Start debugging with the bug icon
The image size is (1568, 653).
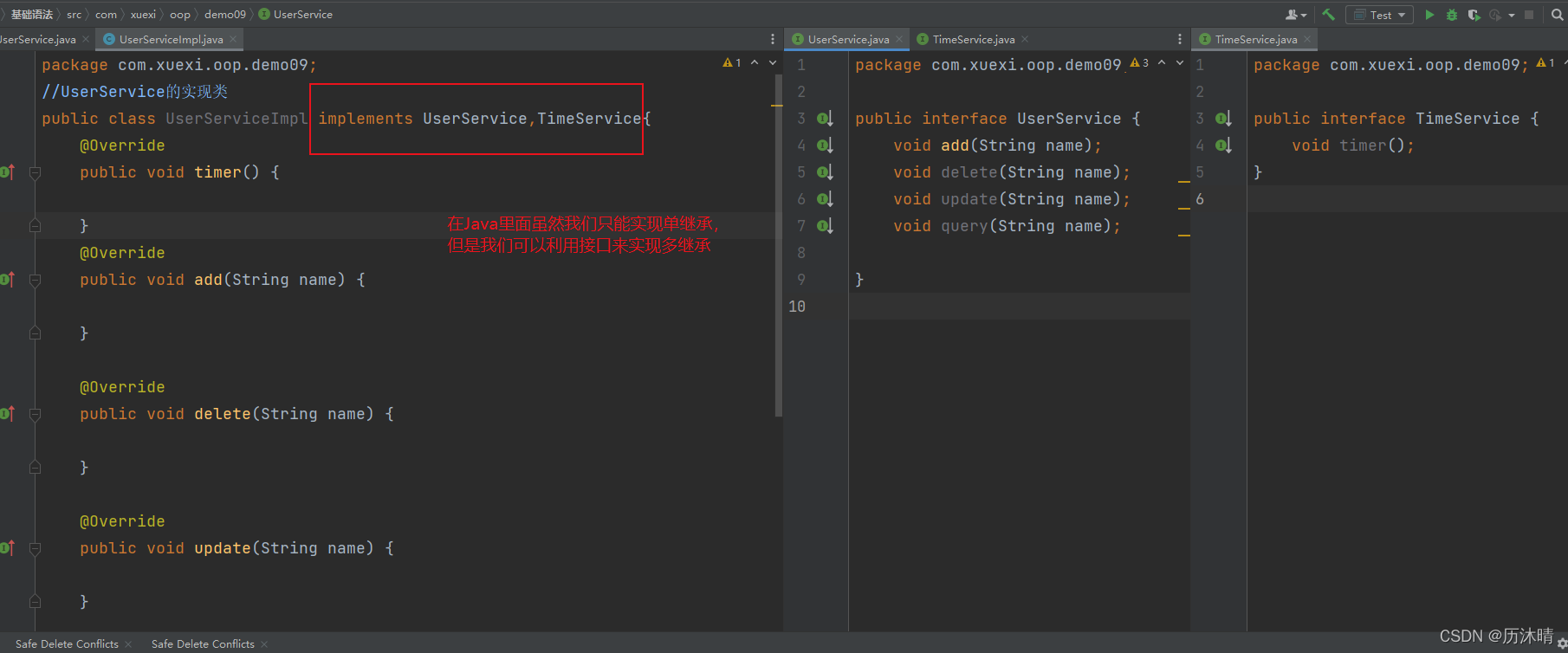(x=1452, y=15)
